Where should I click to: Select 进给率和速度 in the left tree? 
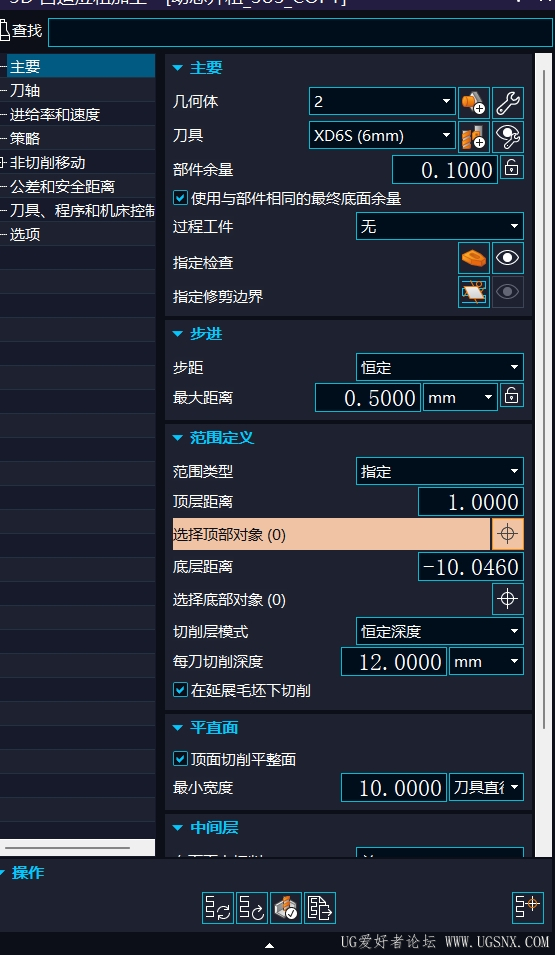click(x=55, y=115)
